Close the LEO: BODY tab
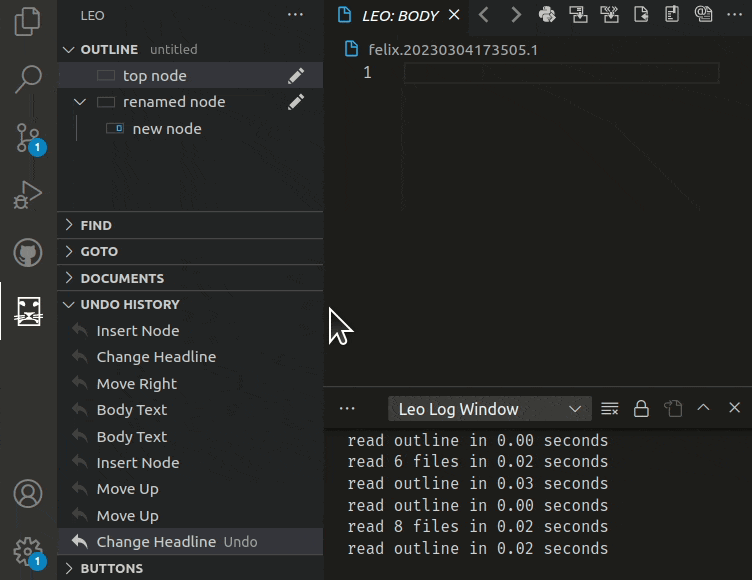 point(454,15)
